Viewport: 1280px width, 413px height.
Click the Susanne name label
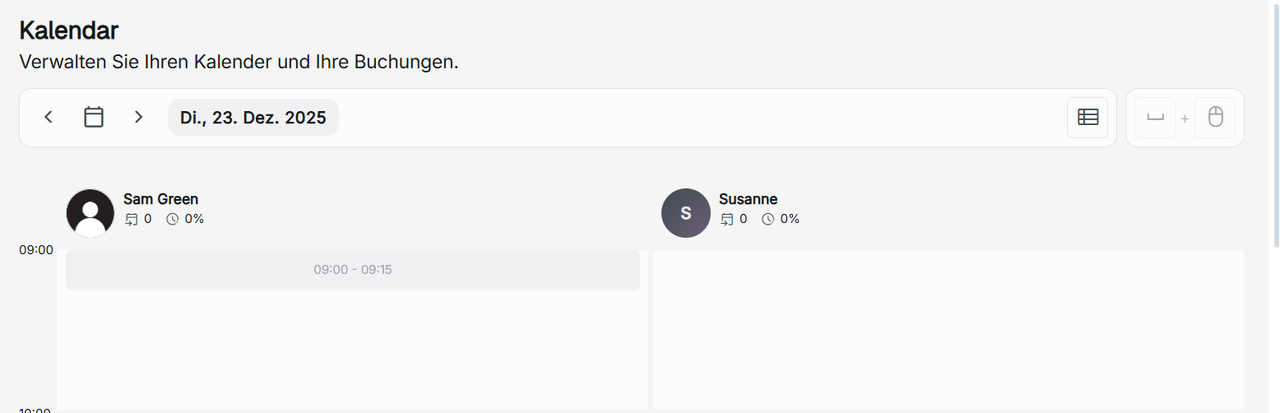(x=748, y=199)
